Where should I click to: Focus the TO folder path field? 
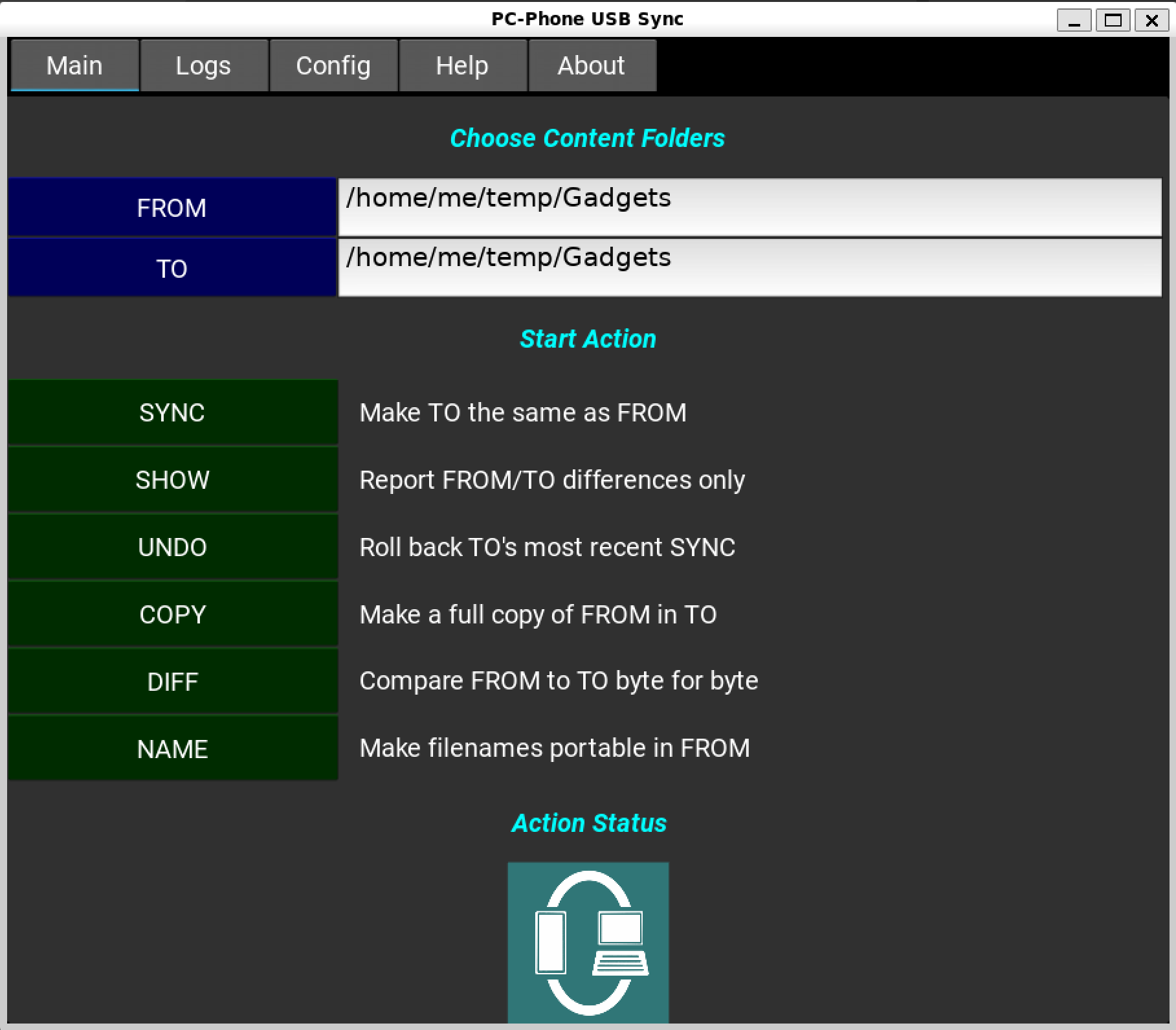[x=749, y=267]
